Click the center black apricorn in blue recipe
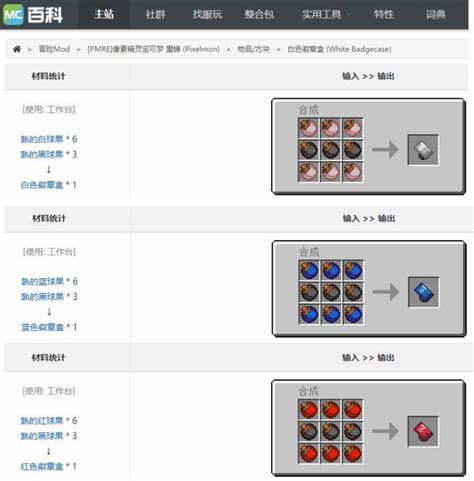Viewport: 474px width, 481px height. (x=331, y=292)
